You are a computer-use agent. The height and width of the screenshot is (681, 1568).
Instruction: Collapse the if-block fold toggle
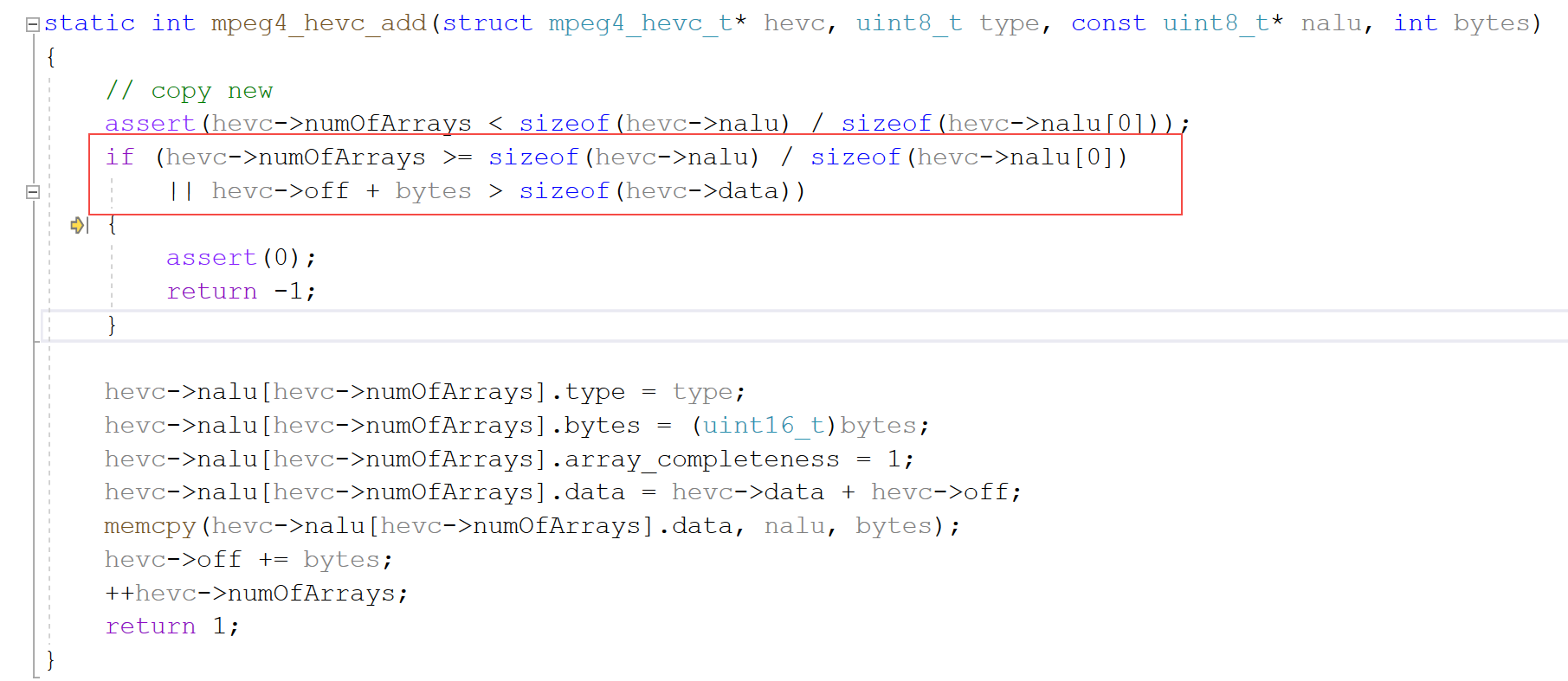point(33,192)
